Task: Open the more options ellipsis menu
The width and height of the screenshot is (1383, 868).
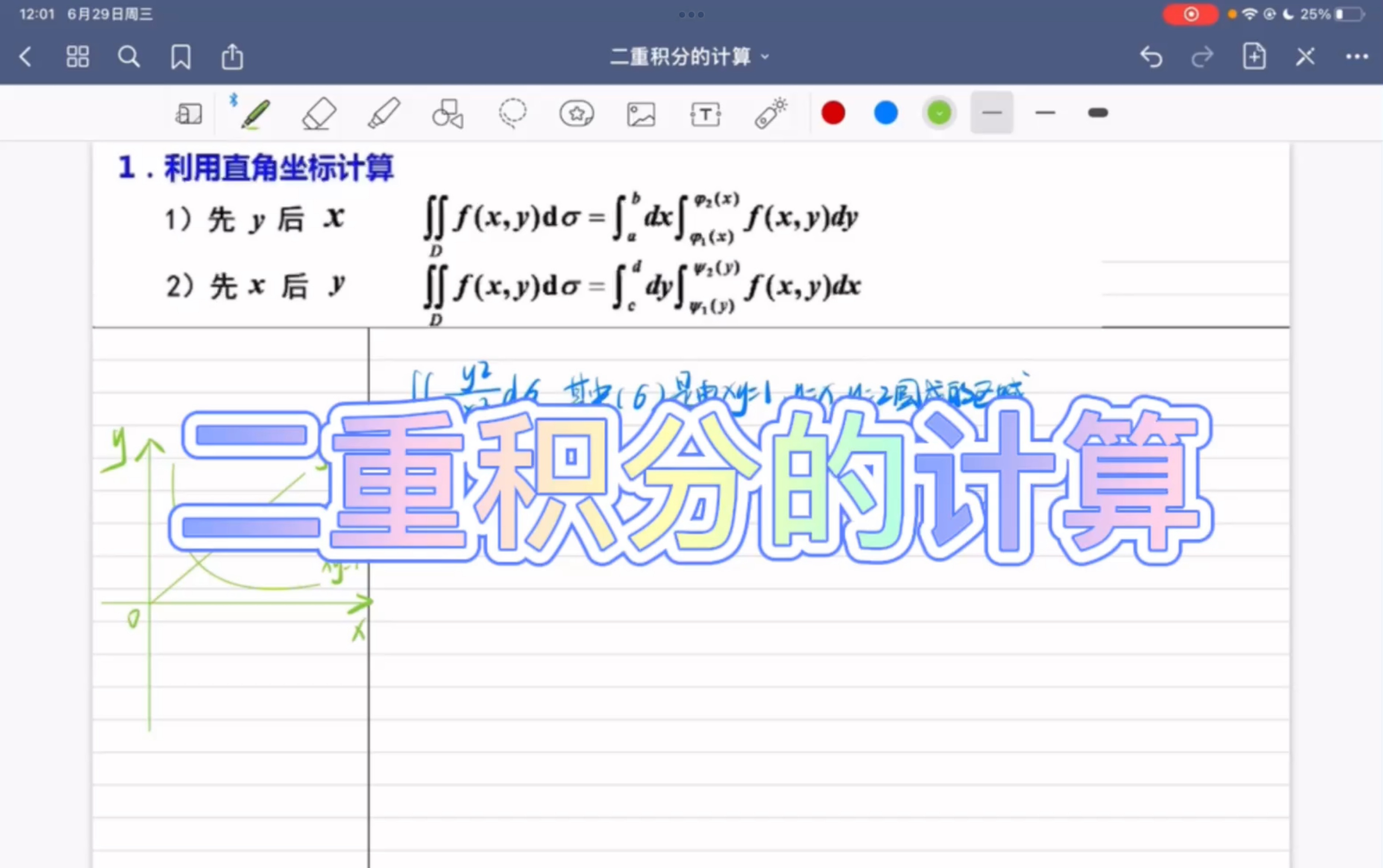Action: coord(1357,57)
